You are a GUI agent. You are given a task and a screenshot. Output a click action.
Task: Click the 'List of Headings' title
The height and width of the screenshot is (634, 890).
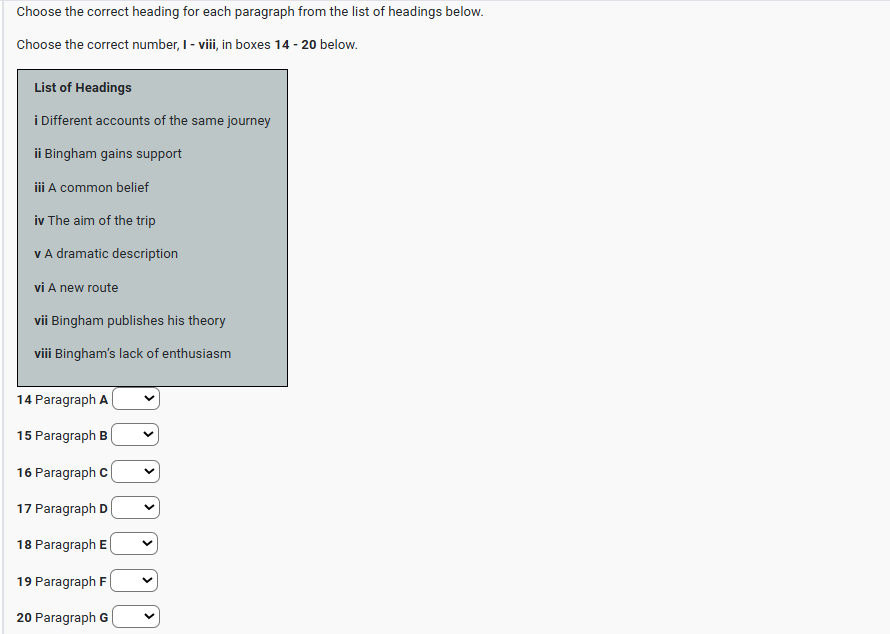tap(83, 87)
